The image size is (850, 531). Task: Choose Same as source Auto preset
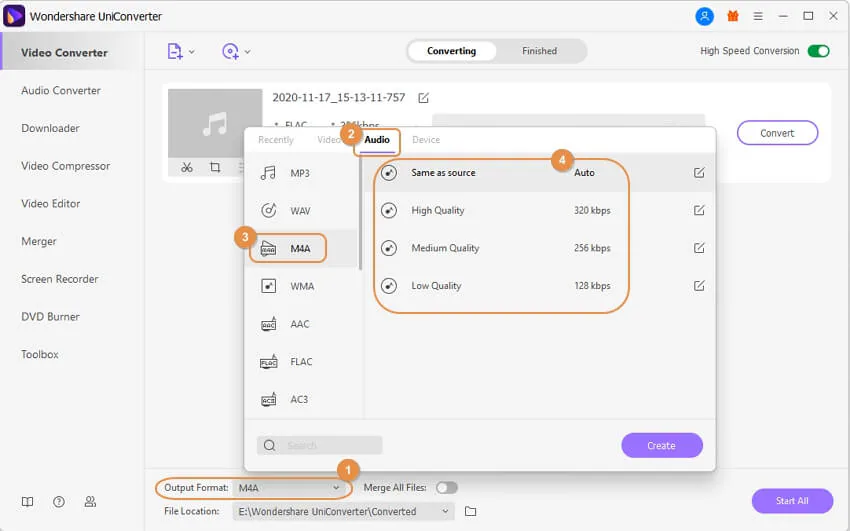tap(539, 173)
